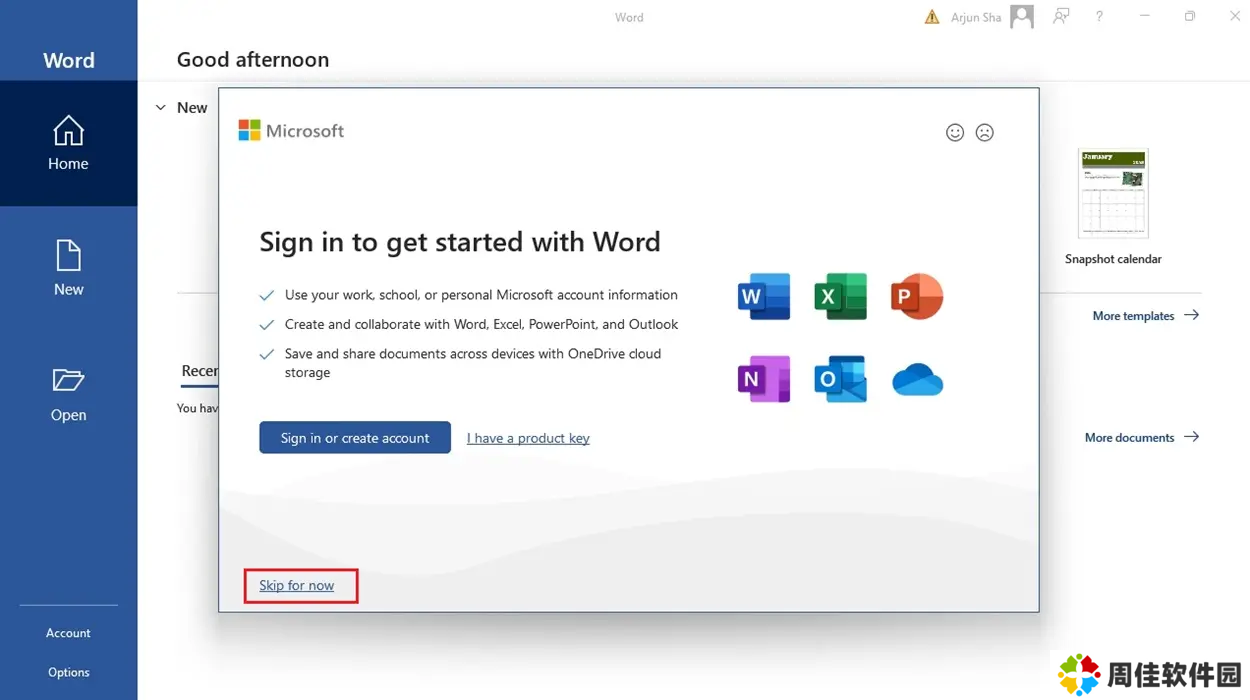Click the Outlook app icon in dialog
1250x700 pixels.
click(x=840, y=379)
